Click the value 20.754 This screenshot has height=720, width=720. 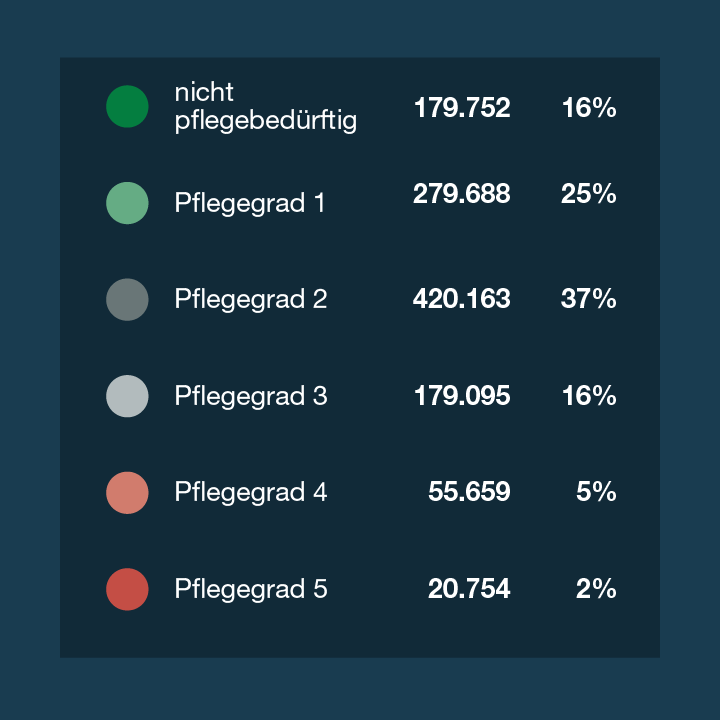point(469,588)
